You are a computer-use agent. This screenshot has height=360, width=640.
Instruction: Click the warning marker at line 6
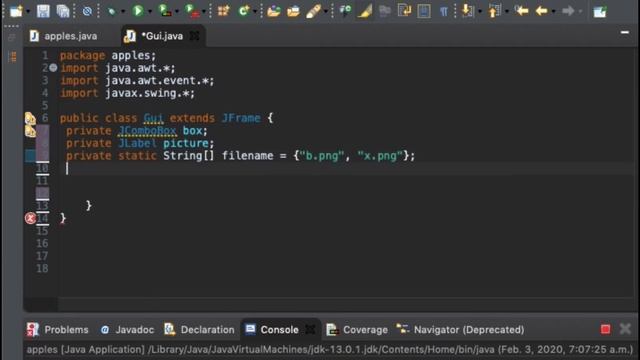point(30,118)
